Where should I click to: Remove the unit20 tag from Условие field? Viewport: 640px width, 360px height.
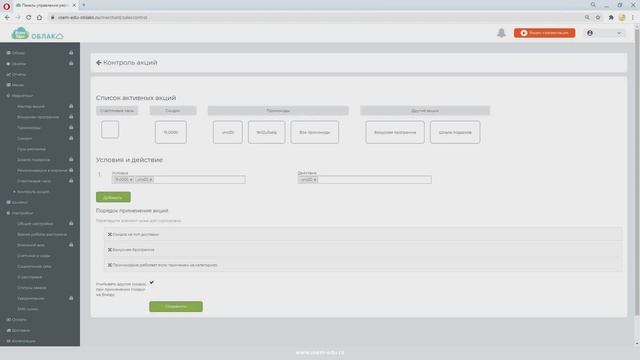click(x=151, y=180)
